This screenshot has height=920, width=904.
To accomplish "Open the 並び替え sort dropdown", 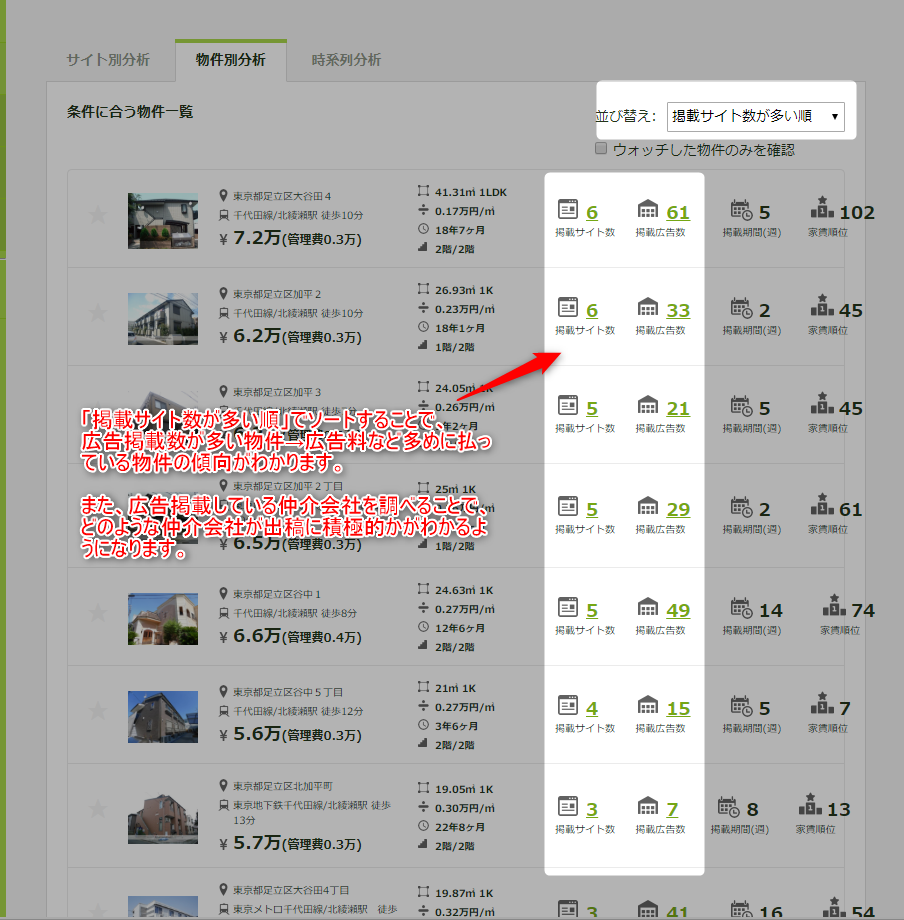I will click(756, 117).
